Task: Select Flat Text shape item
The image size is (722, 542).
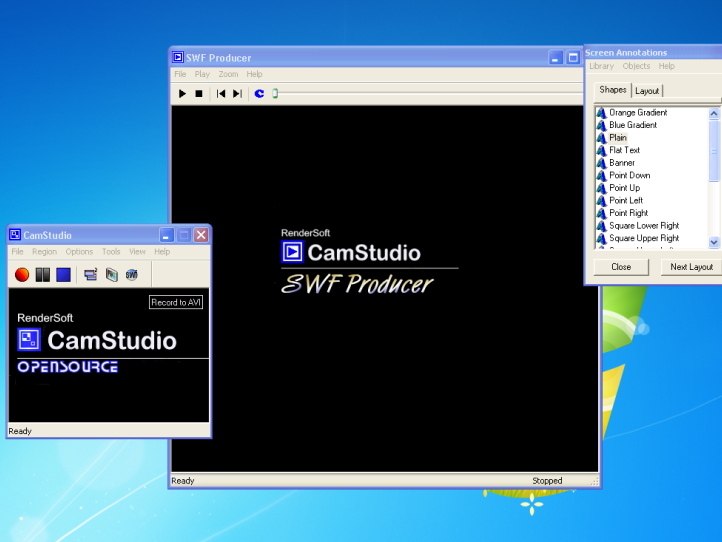Action: click(x=624, y=150)
